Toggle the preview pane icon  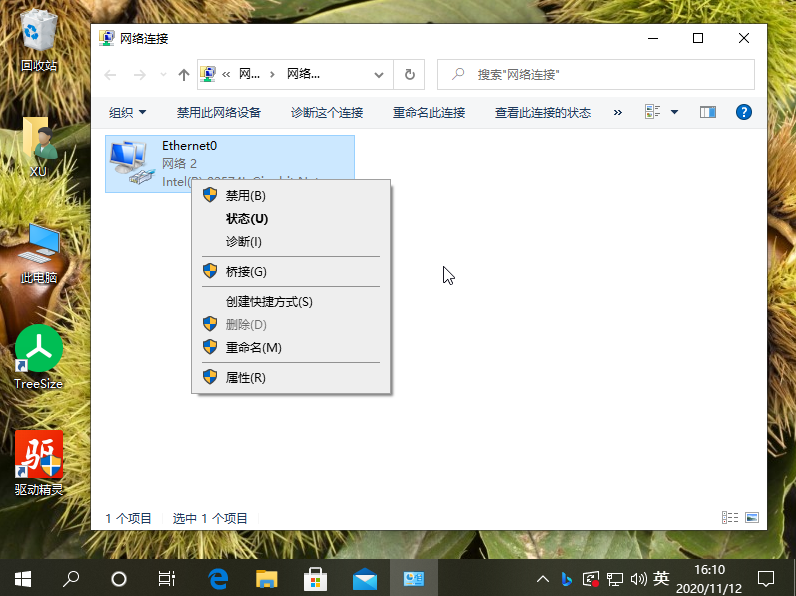point(708,112)
